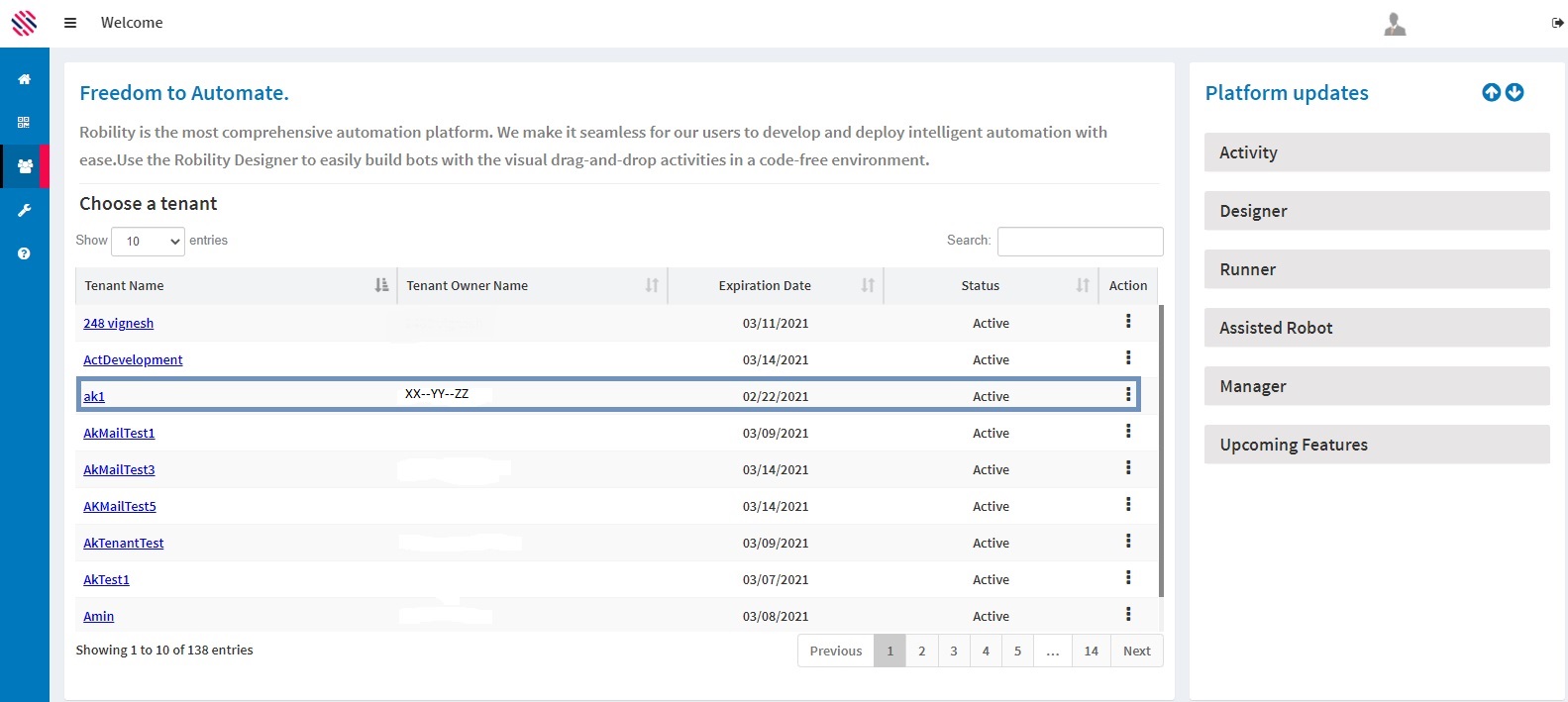Open the ak1 tenant link
This screenshot has height=702, width=1568.
coord(94,396)
